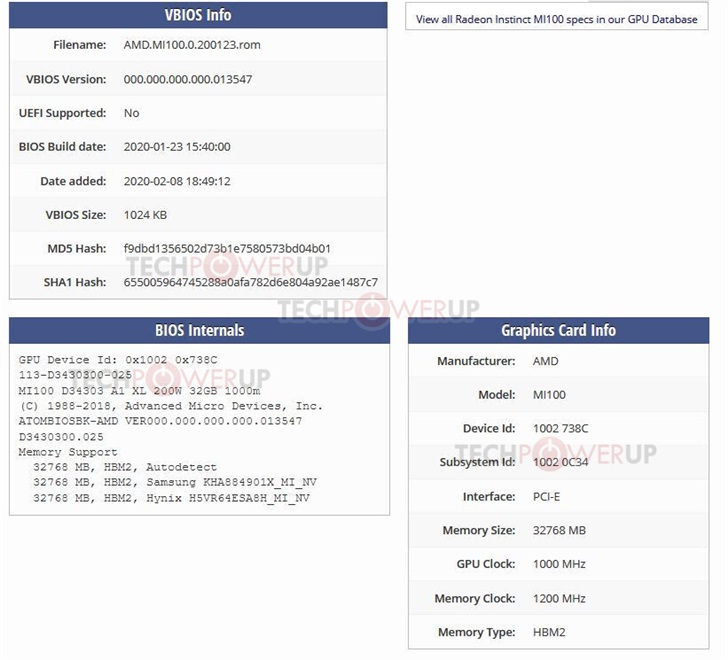
Task: Click Memory Clock value 1200 MHz
Action: [559, 599]
